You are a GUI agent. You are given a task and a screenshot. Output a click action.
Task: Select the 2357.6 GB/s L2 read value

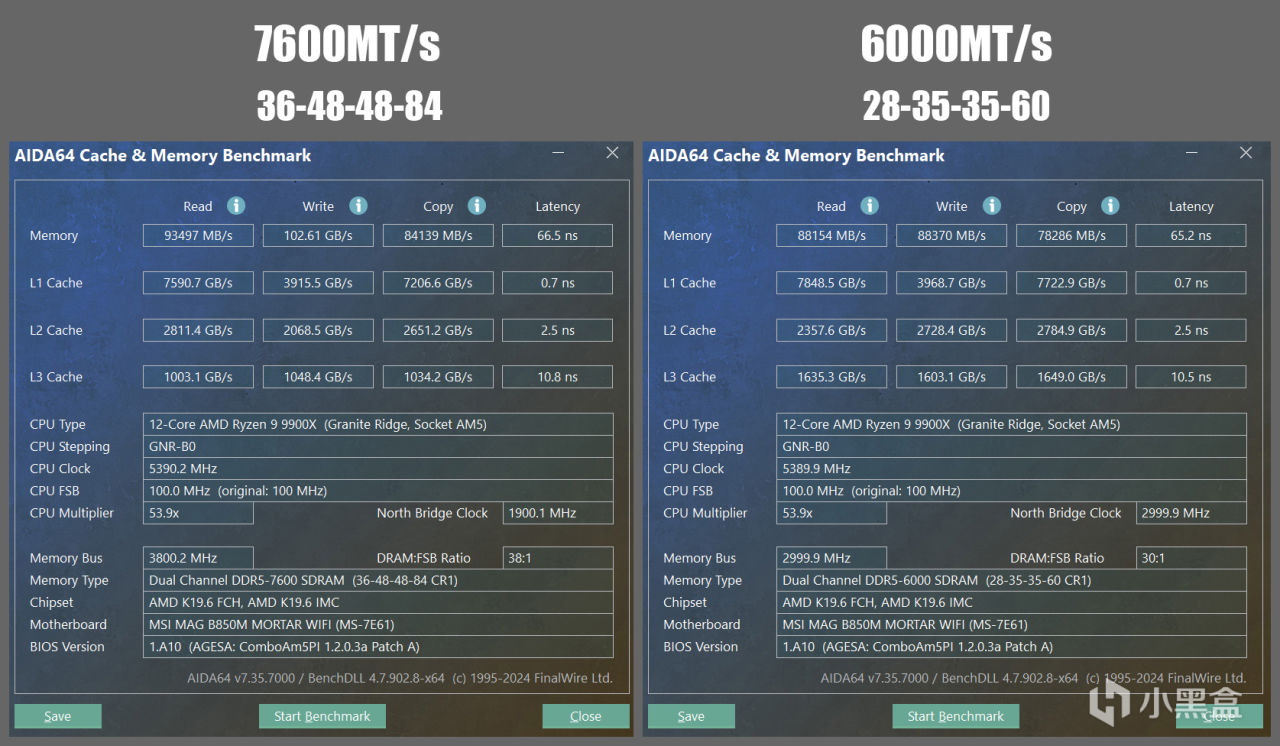click(832, 330)
